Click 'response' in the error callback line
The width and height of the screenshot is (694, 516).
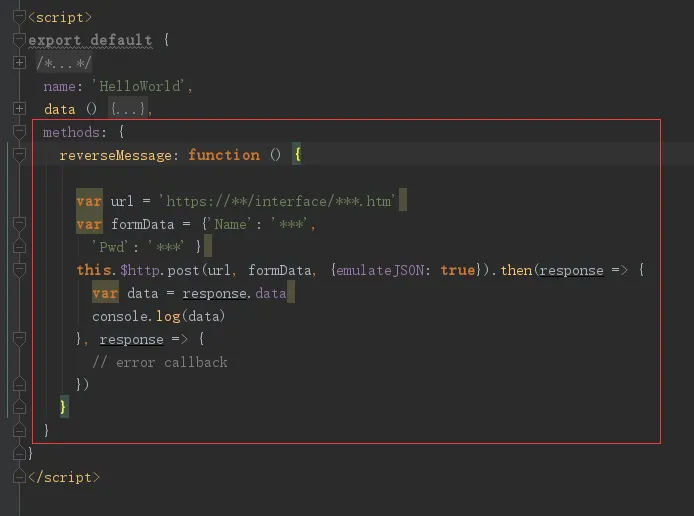[131, 339]
